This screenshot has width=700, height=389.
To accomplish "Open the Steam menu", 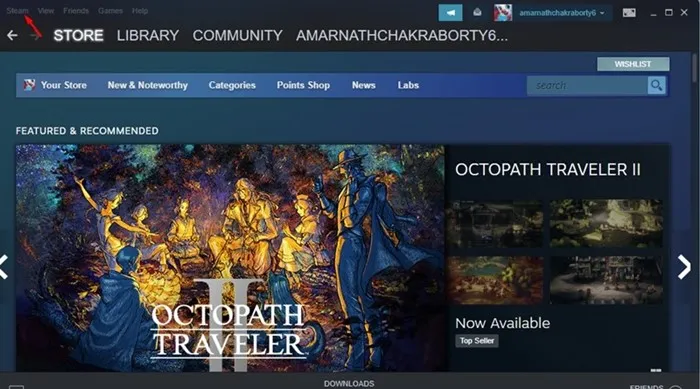I will pyautogui.click(x=17, y=11).
